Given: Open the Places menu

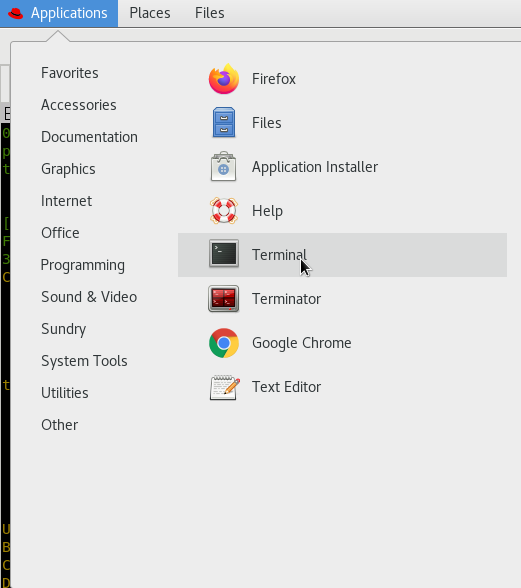Looking at the screenshot, I should pyautogui.click(x=150, y=14).
